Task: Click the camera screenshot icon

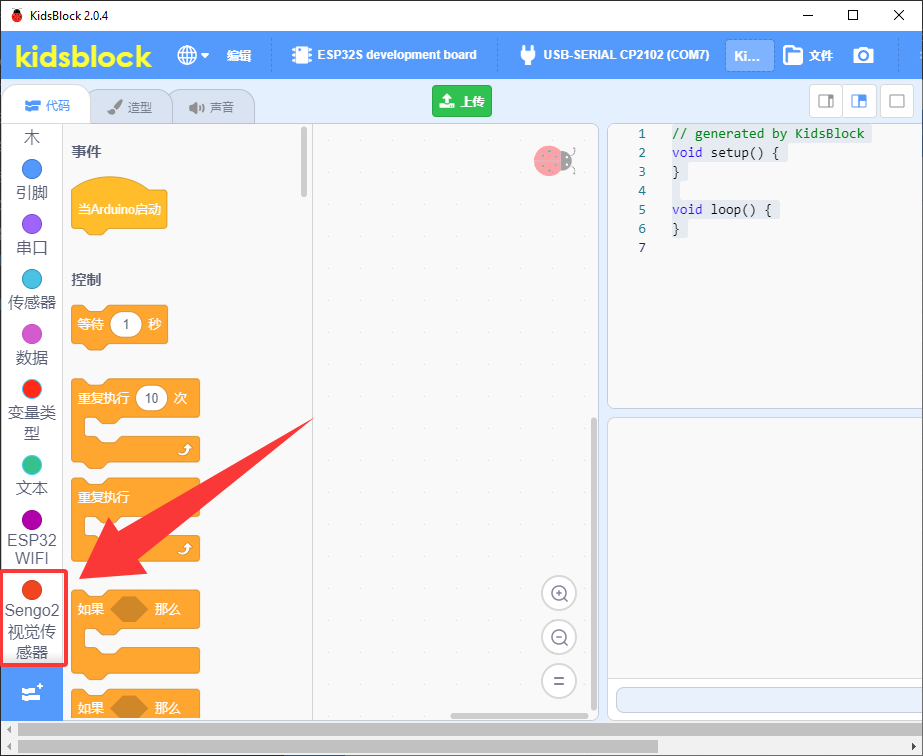Action: [x=863, y=55]
